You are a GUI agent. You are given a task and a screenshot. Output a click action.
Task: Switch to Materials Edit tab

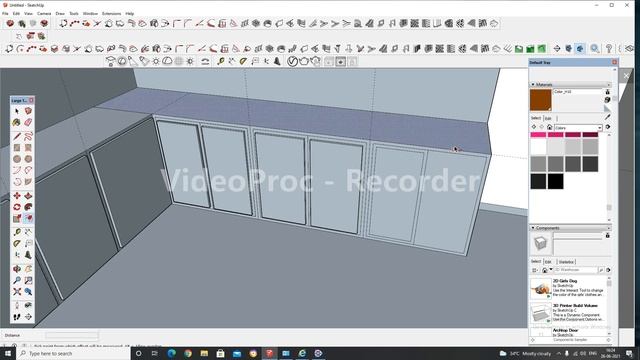548,118
